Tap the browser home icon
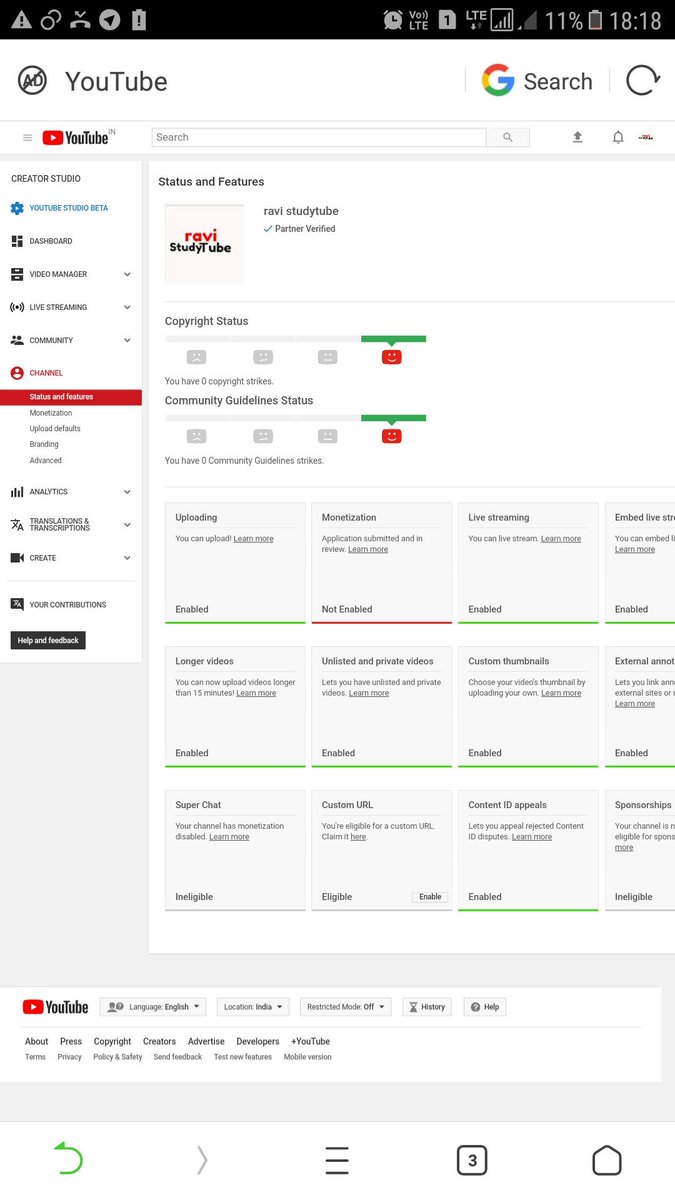The width and height of the screenshot is (675, 1200). coord(607,1160)
